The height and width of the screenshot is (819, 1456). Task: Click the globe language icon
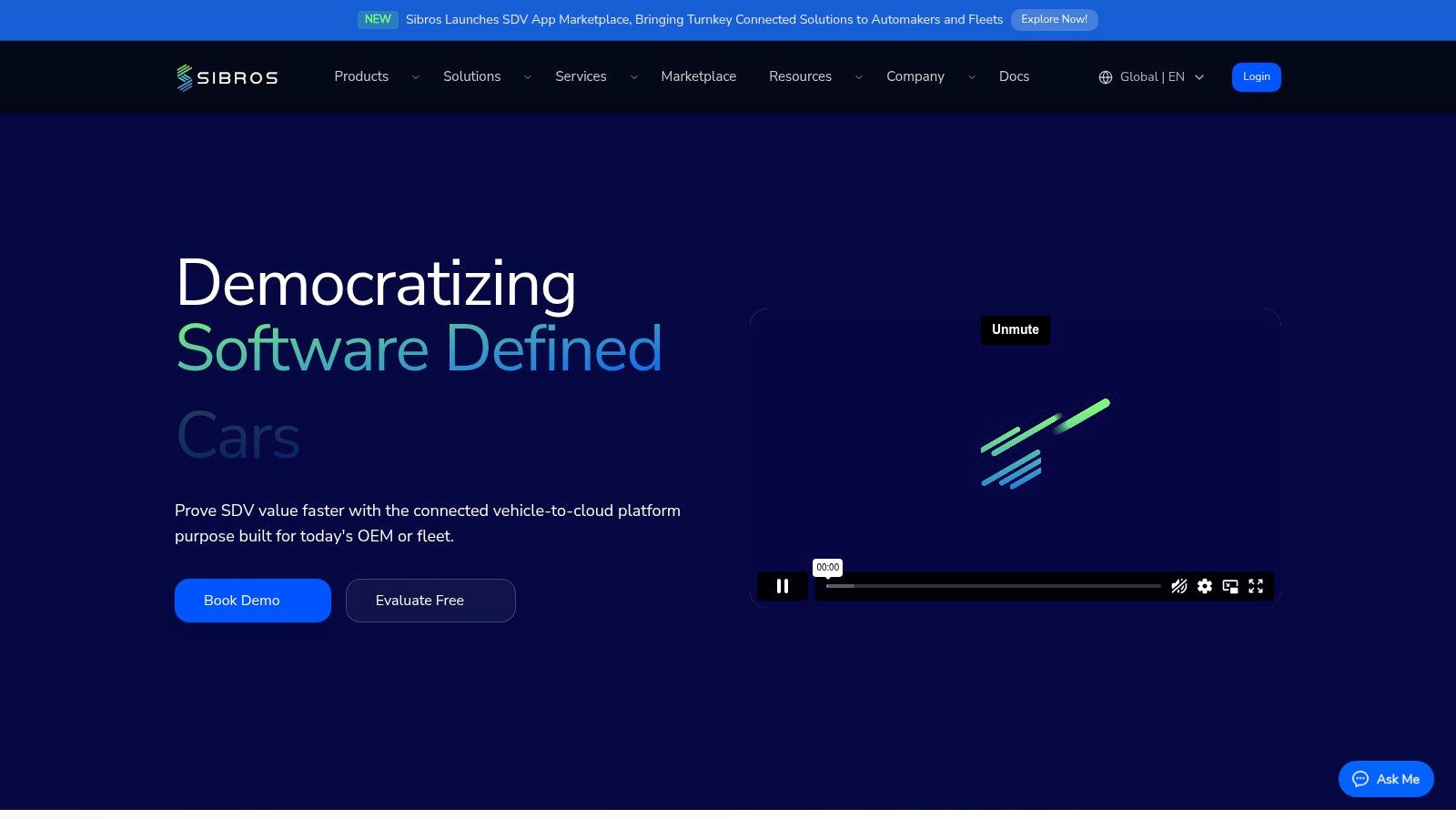(1106, 77)
